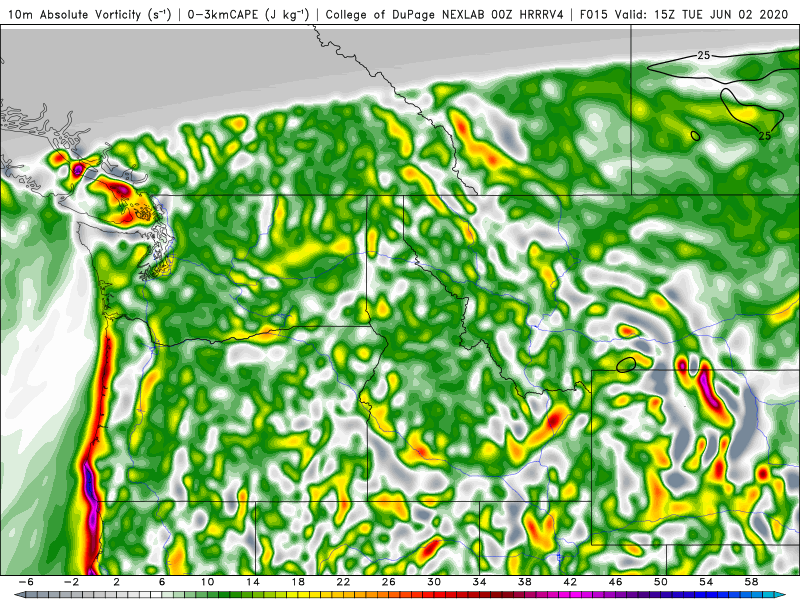Click 'Valid: 15Z TUE JUN 02 2020' text
The image size is (800, 600).
[704, 14]
